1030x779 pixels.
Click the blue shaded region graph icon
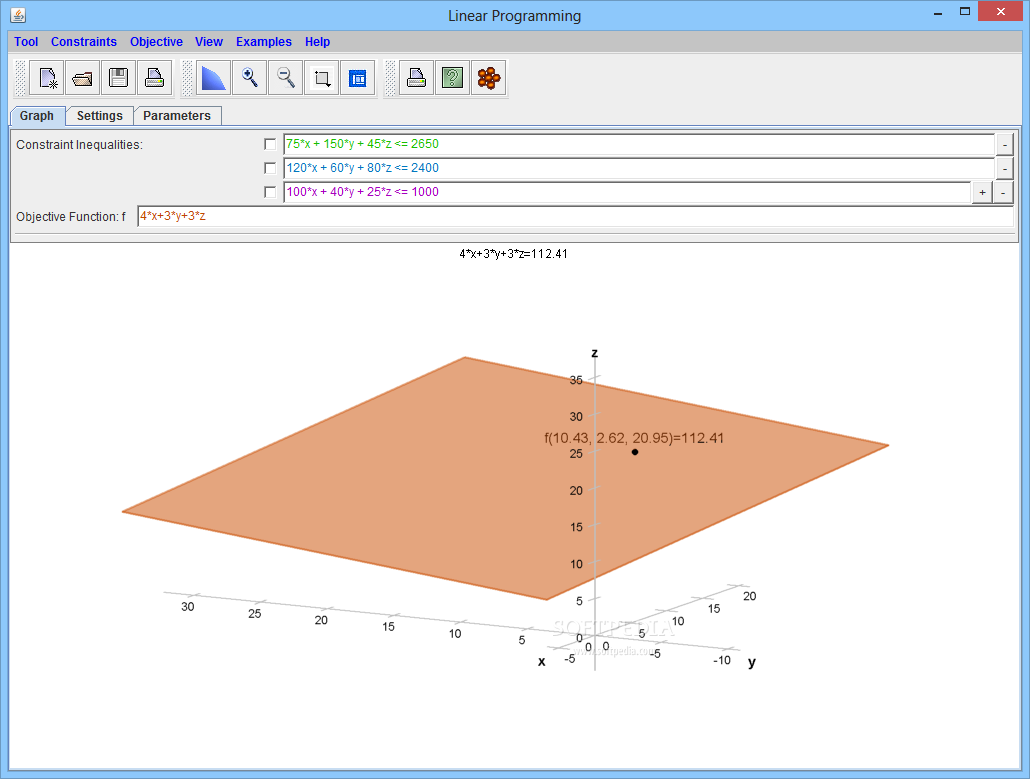[213, 78]
